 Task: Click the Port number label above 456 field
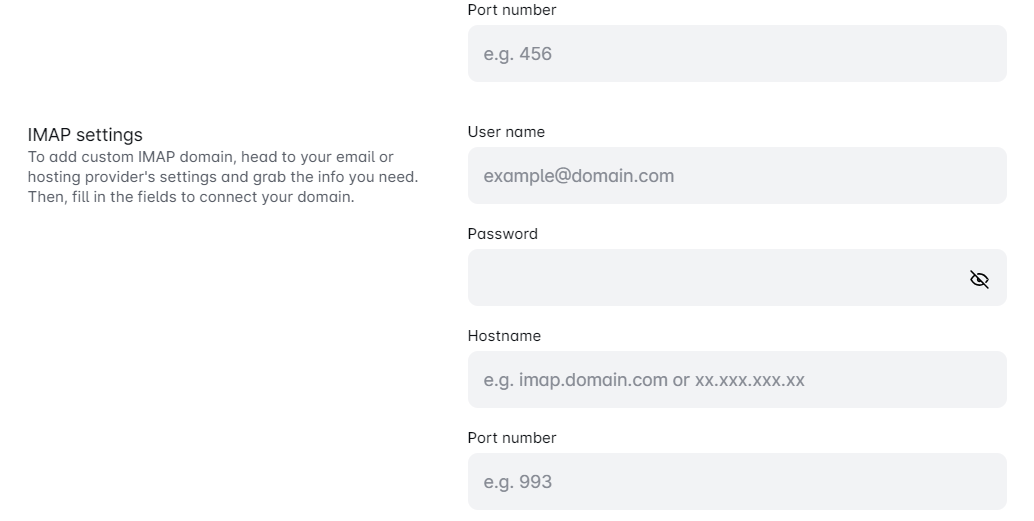[x=512, y=10]
